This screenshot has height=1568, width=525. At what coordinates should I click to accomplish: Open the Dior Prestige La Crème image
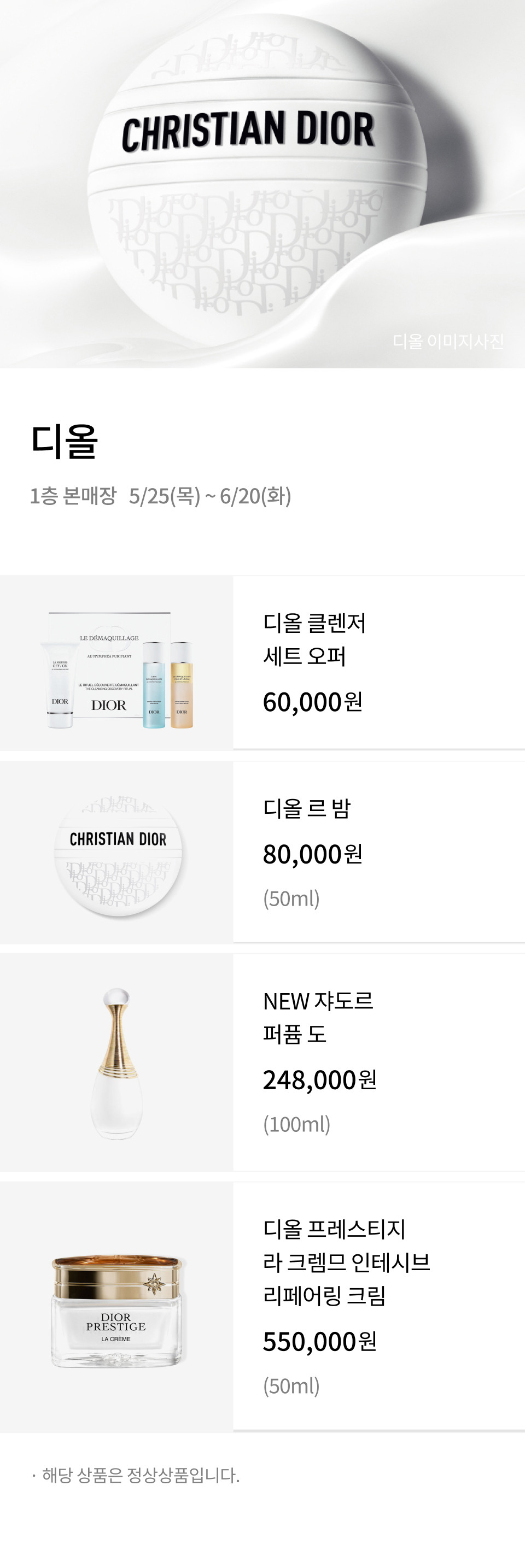116,1307
